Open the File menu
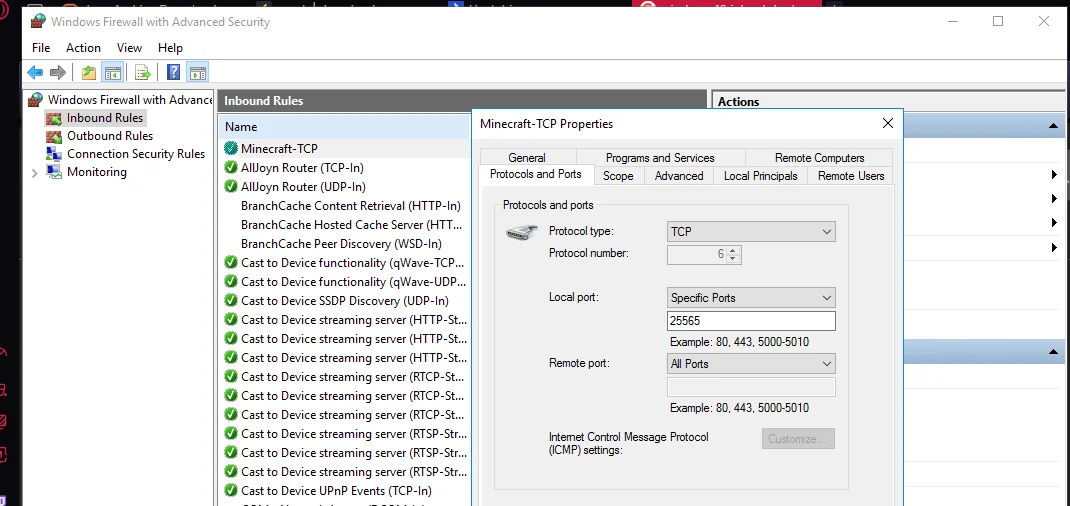 (41, 48)
